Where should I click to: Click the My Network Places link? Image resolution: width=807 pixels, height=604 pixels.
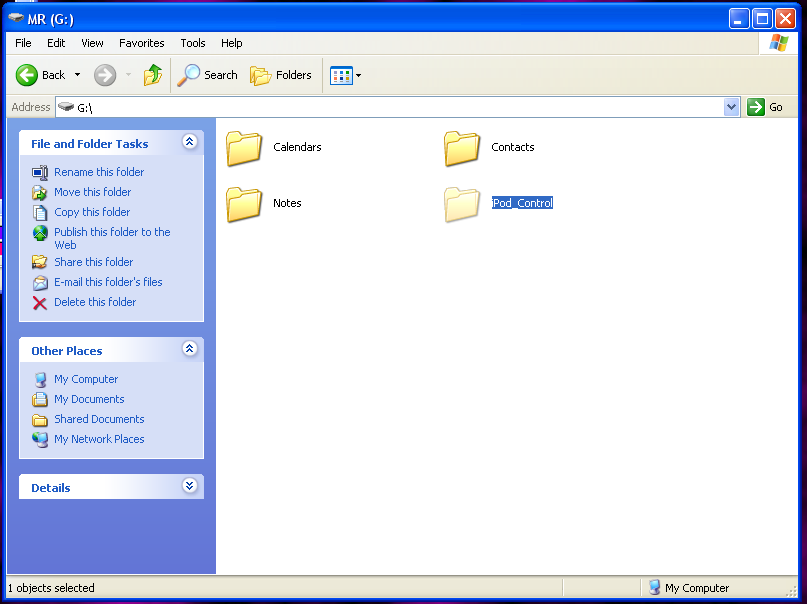coord(99,440)
